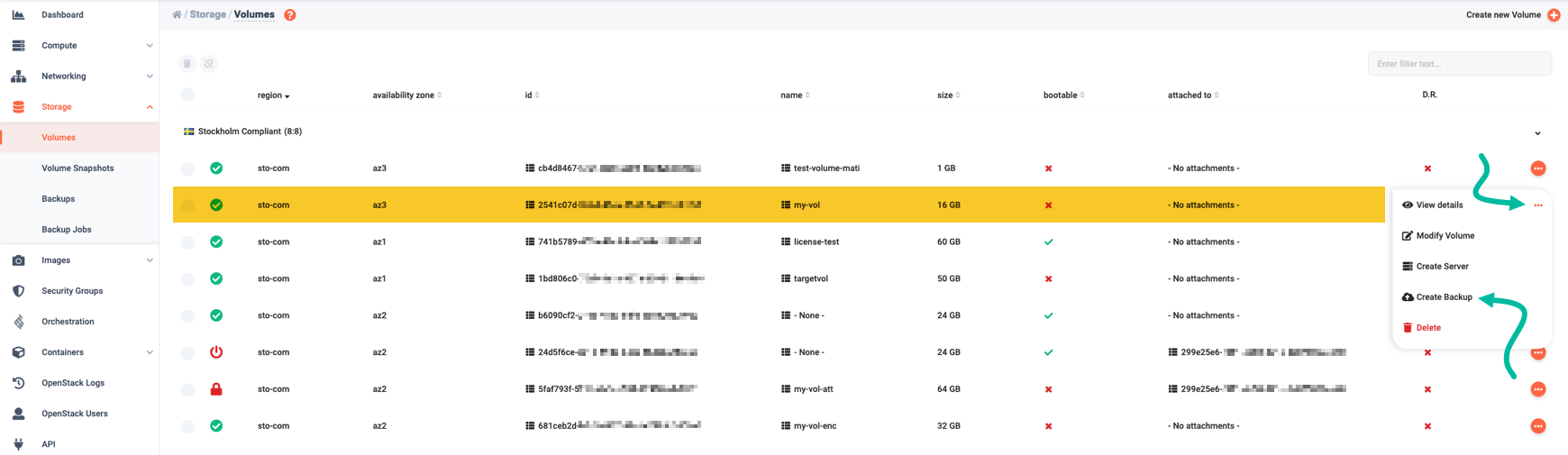Go to Storage in breadcrumb
This screenshot has height=455, width=1568.
pyautogui.click(x=208, y=14)
